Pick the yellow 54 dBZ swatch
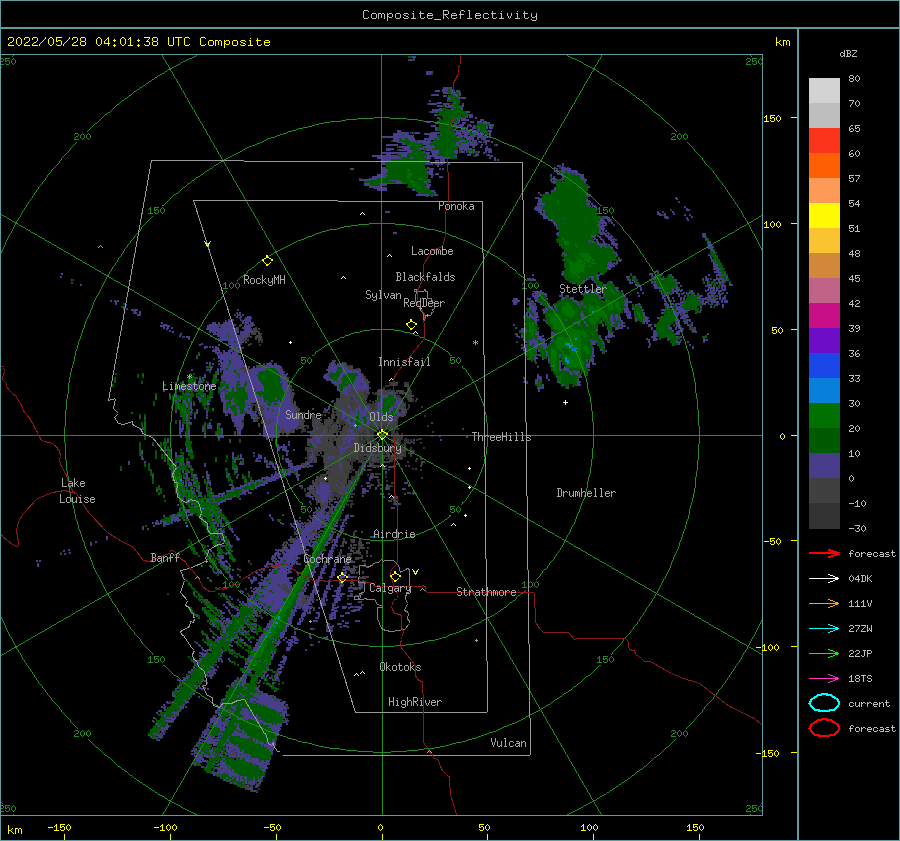This screenshot has height=841, width=900. coord(824,215)
